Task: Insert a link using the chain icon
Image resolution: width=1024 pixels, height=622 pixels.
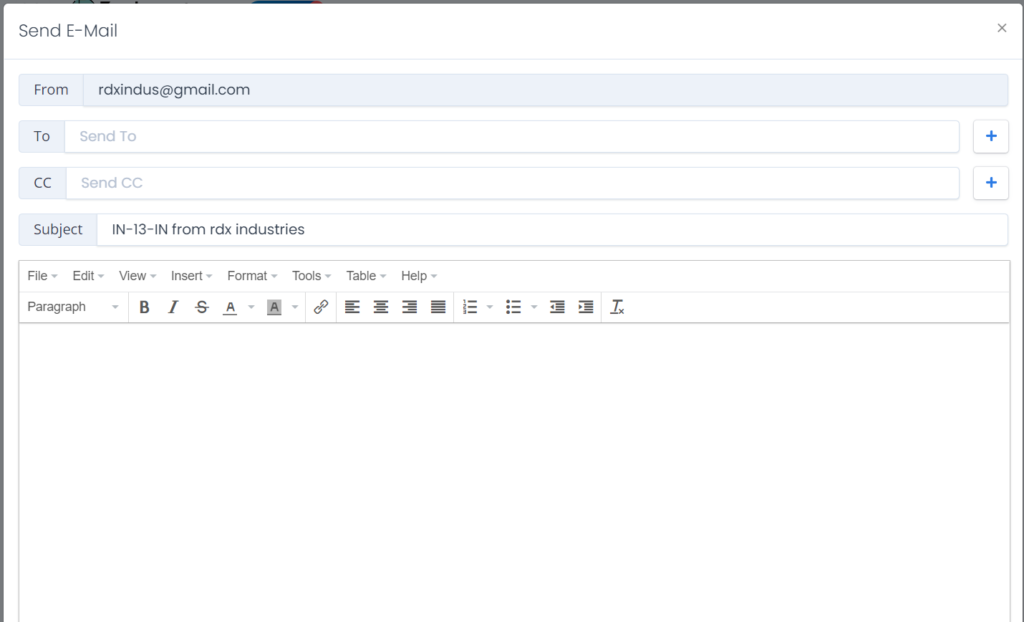Action: pyautogui.click(x=321, y=307)
